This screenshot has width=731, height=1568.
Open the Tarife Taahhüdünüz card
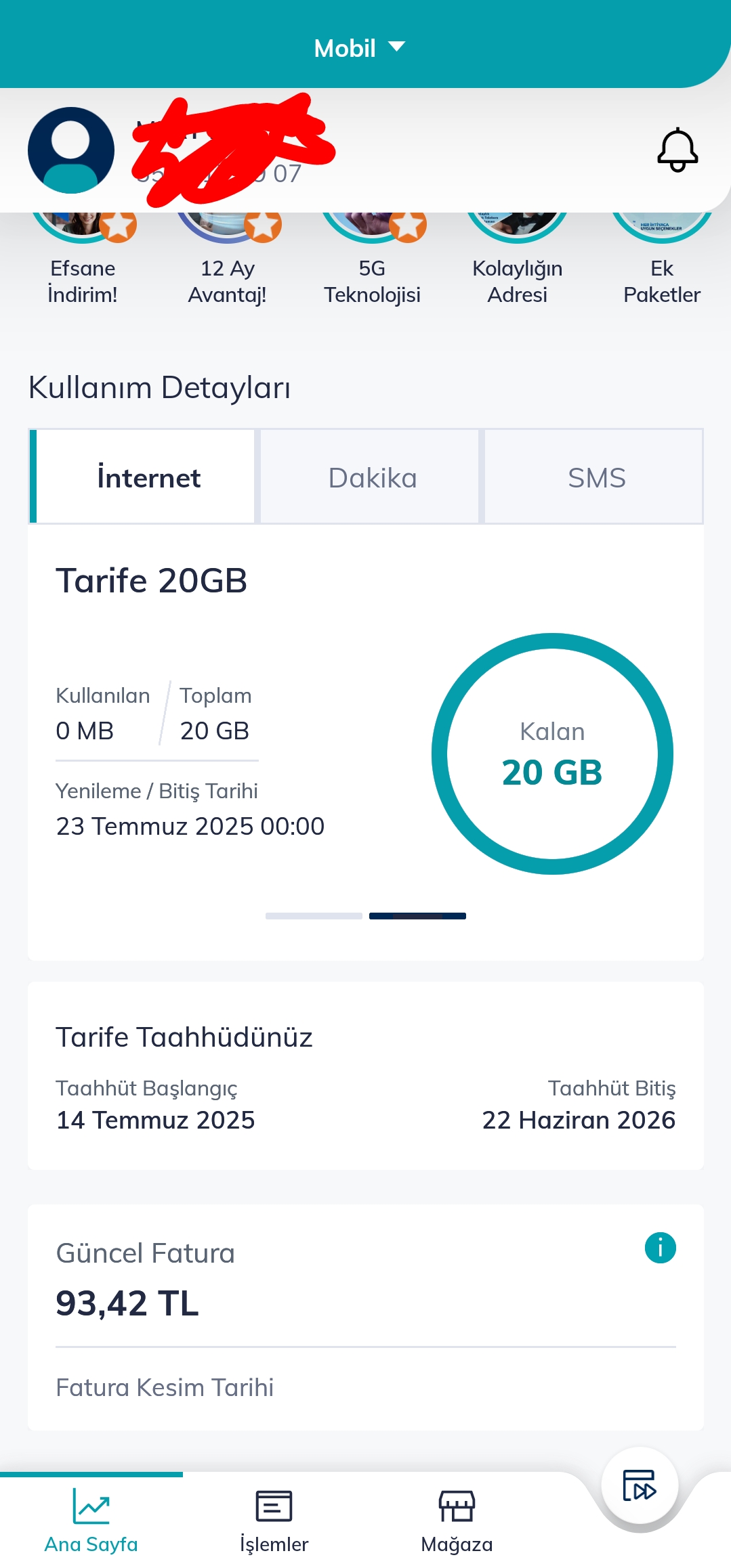pos(365,1075)
